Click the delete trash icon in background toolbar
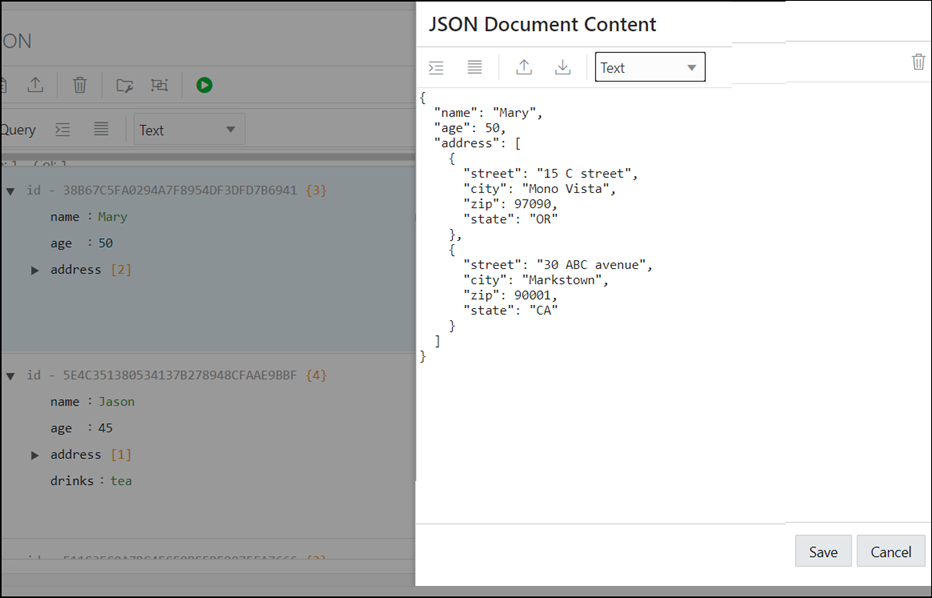The image size is (932, 598). coord(80,85)
